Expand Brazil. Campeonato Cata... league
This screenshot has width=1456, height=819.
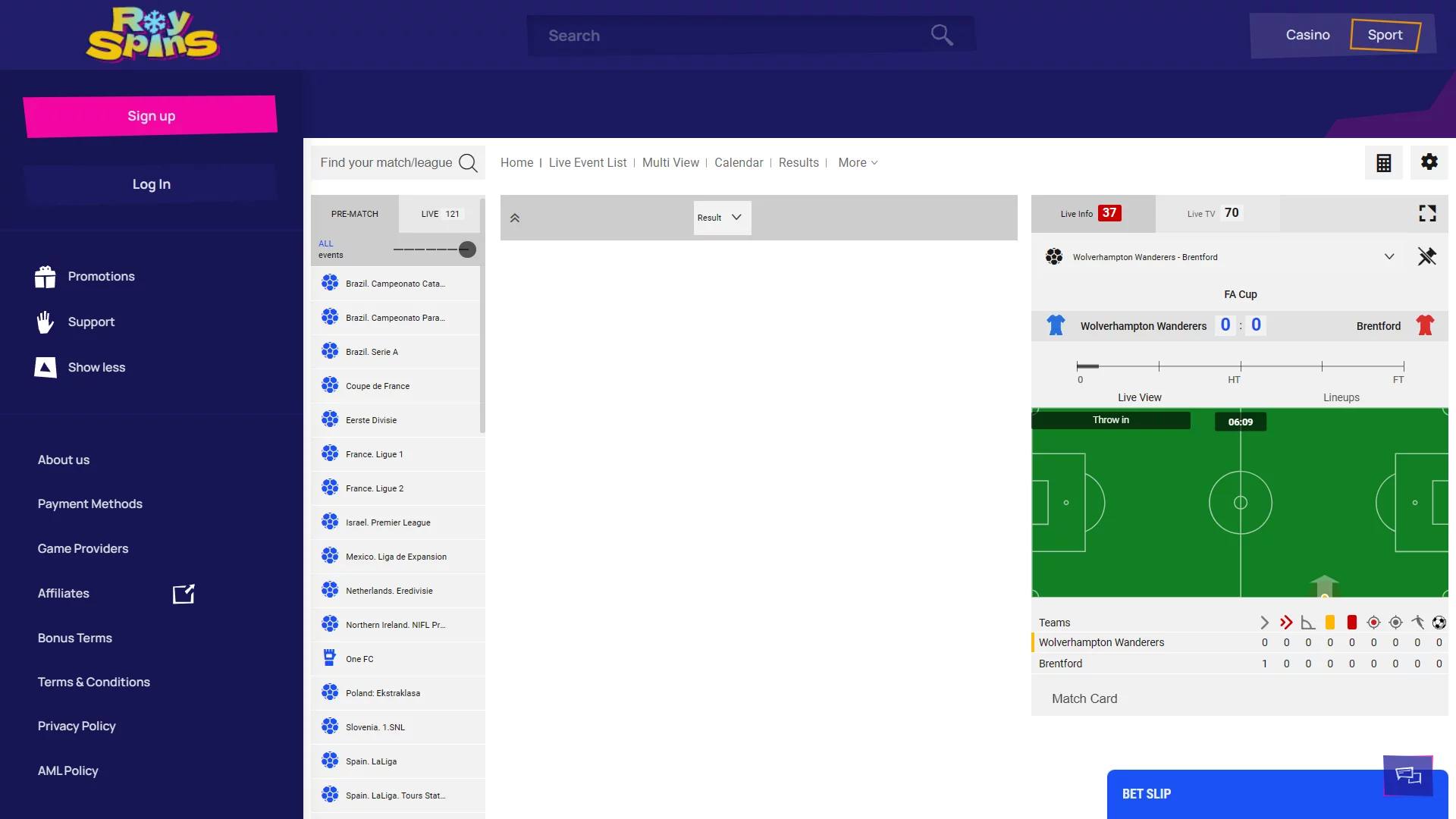point(397,284)
